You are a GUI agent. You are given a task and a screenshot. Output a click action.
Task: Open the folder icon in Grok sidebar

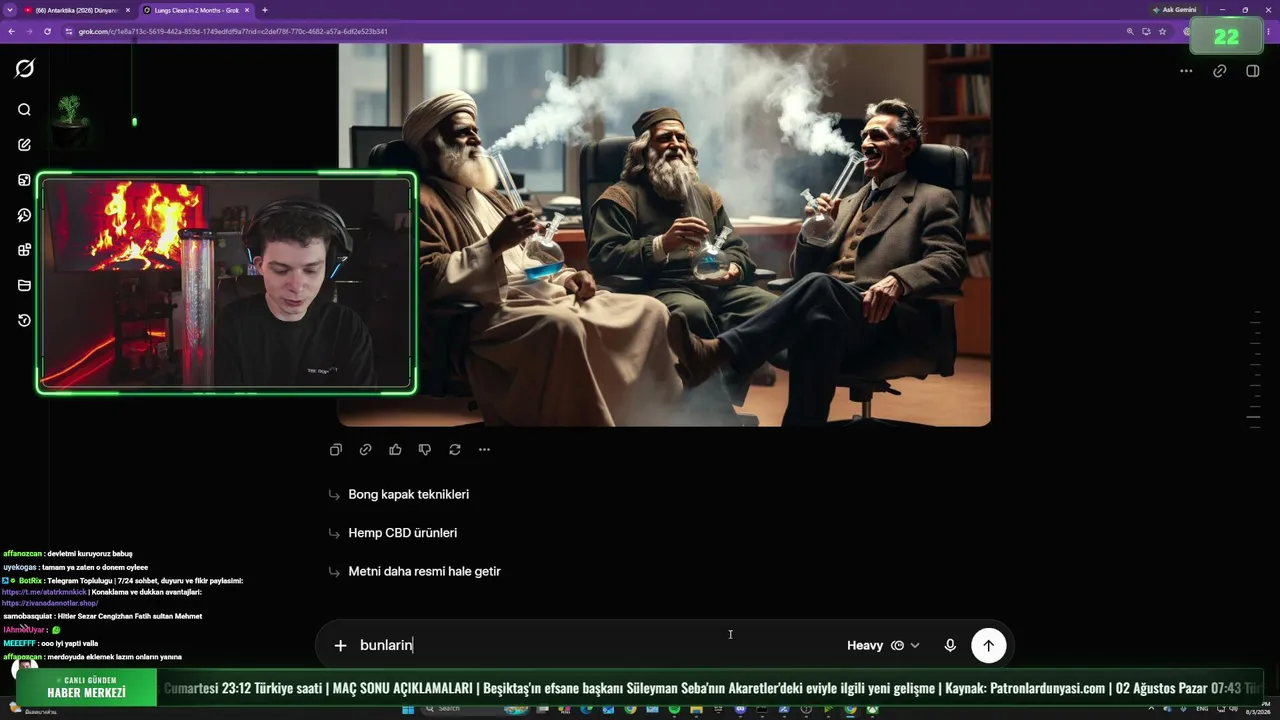pyautogui.click(x=25, y=285)
